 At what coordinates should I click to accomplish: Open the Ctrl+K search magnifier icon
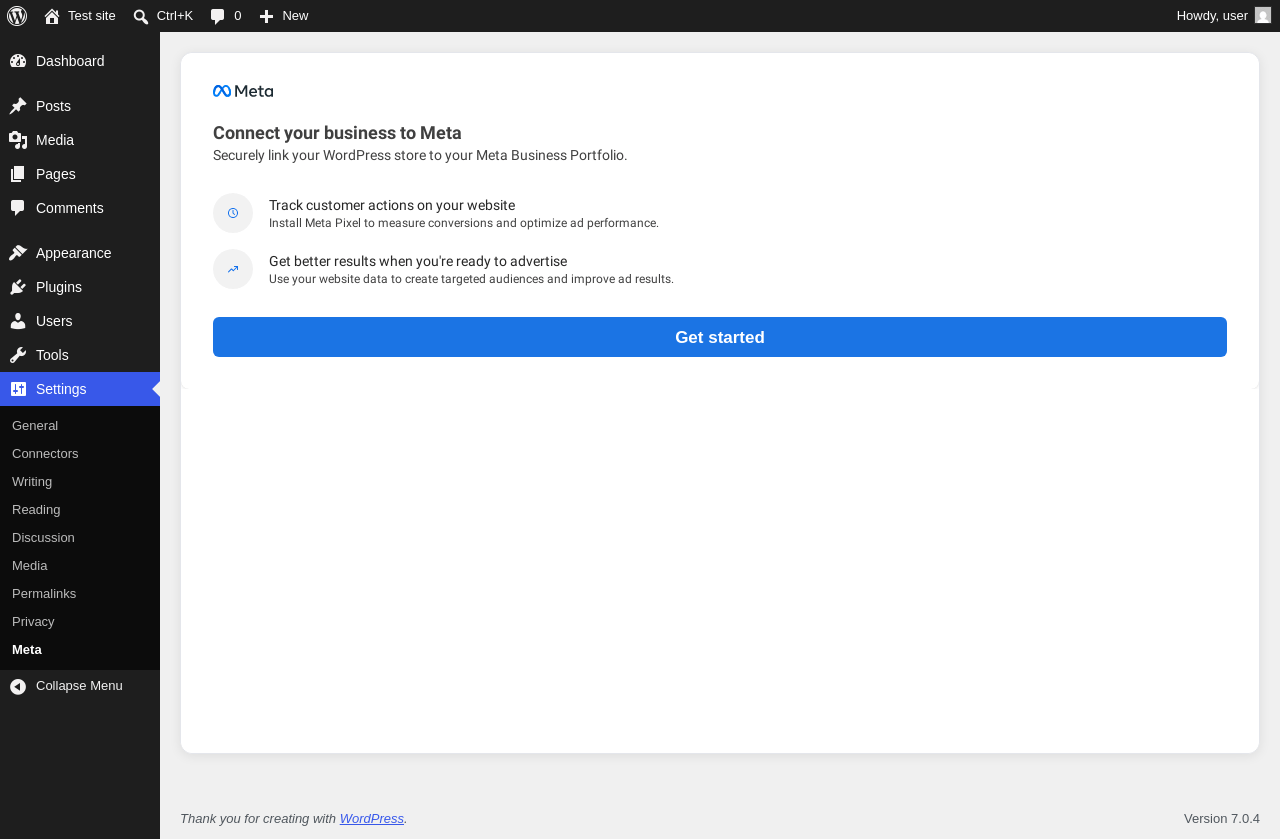(141, 16)
